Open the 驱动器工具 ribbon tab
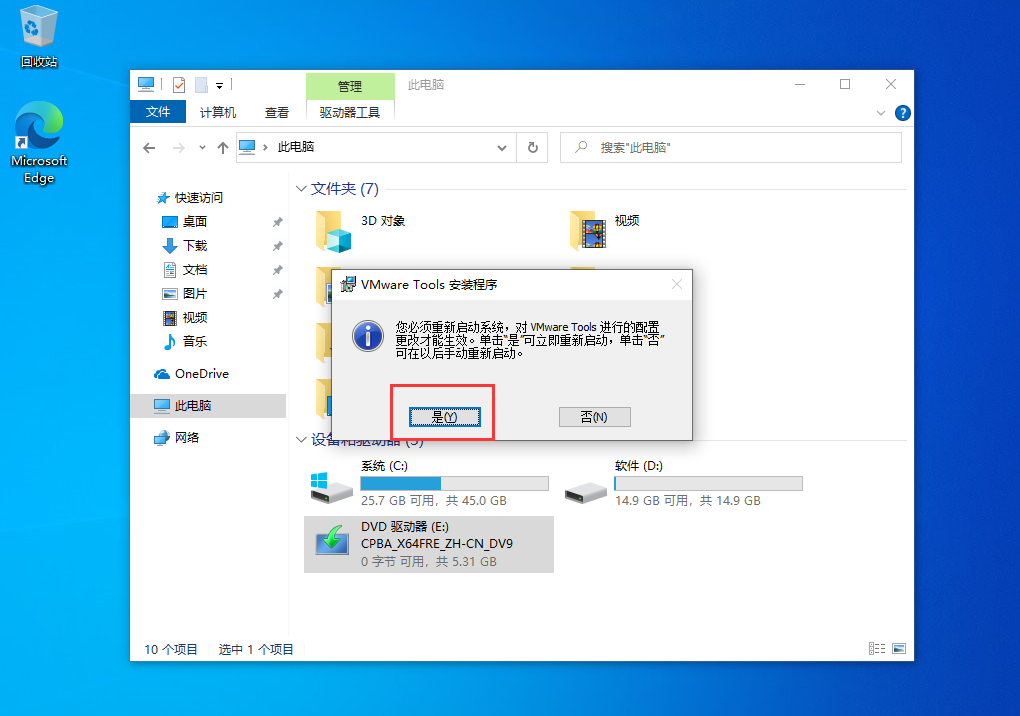Screen dimensions: 1020x716 point(350,113)
